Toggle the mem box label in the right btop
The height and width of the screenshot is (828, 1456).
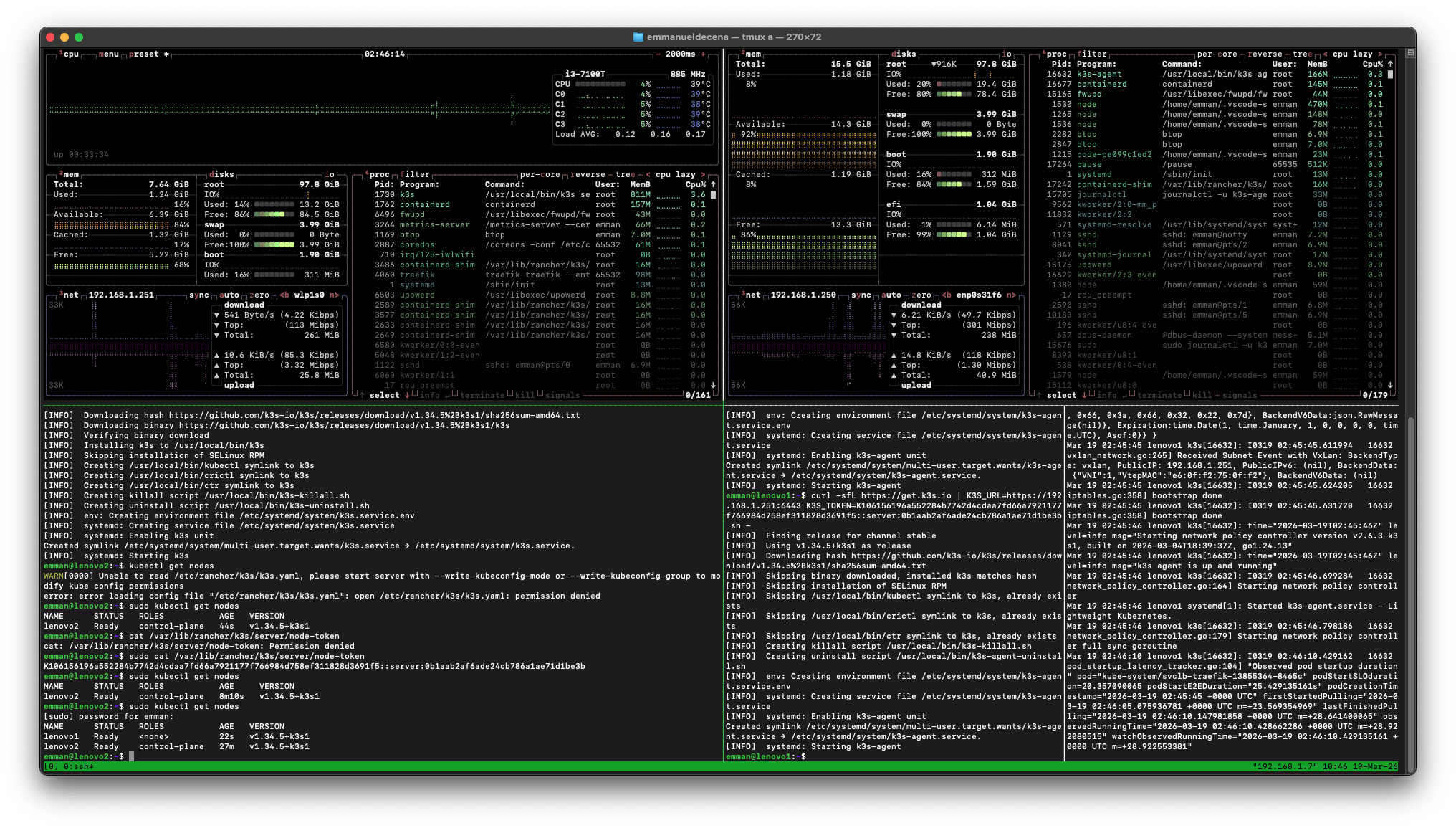(x=751, y=54)
